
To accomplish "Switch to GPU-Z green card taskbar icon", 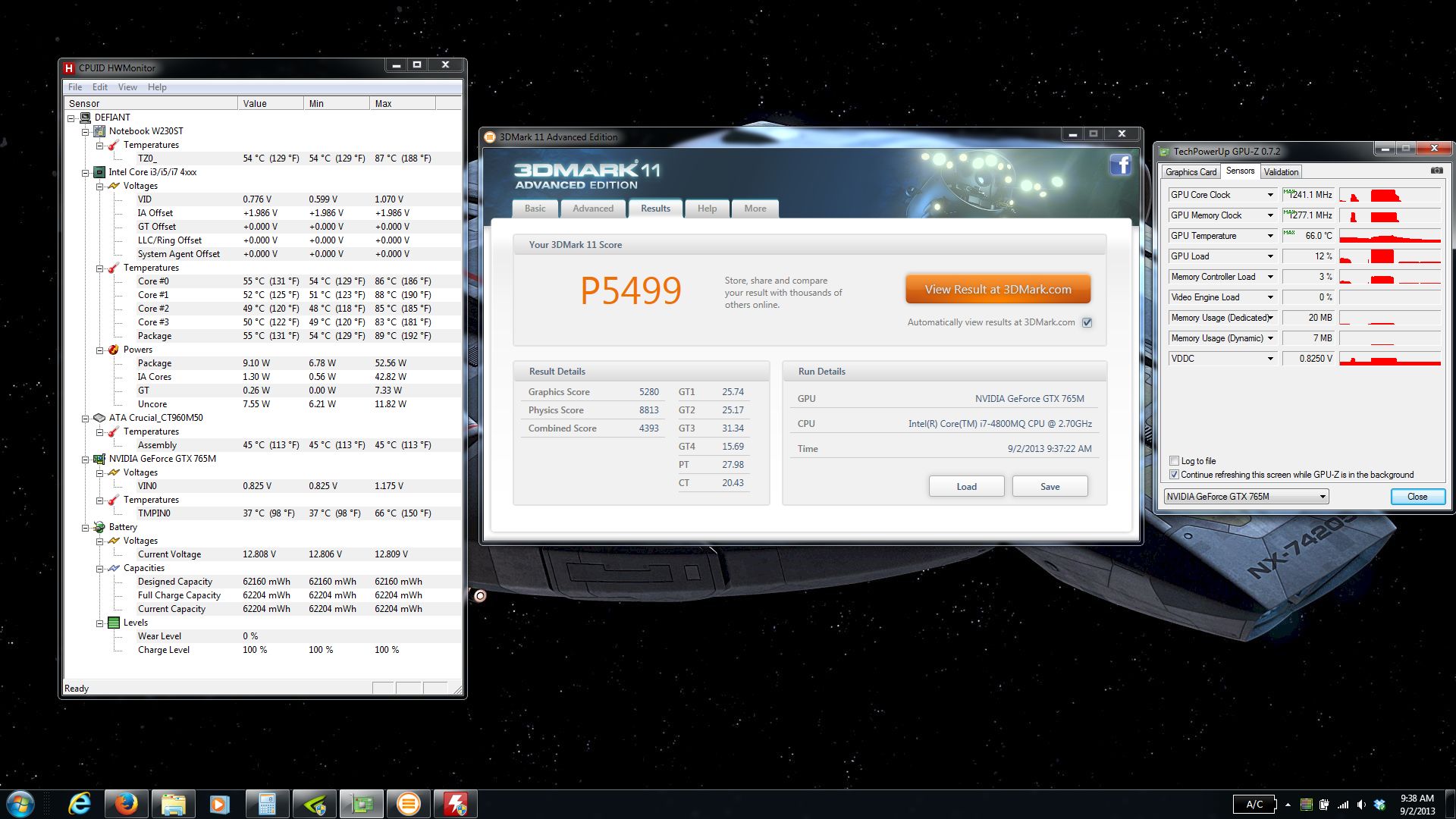I will 362,804.
